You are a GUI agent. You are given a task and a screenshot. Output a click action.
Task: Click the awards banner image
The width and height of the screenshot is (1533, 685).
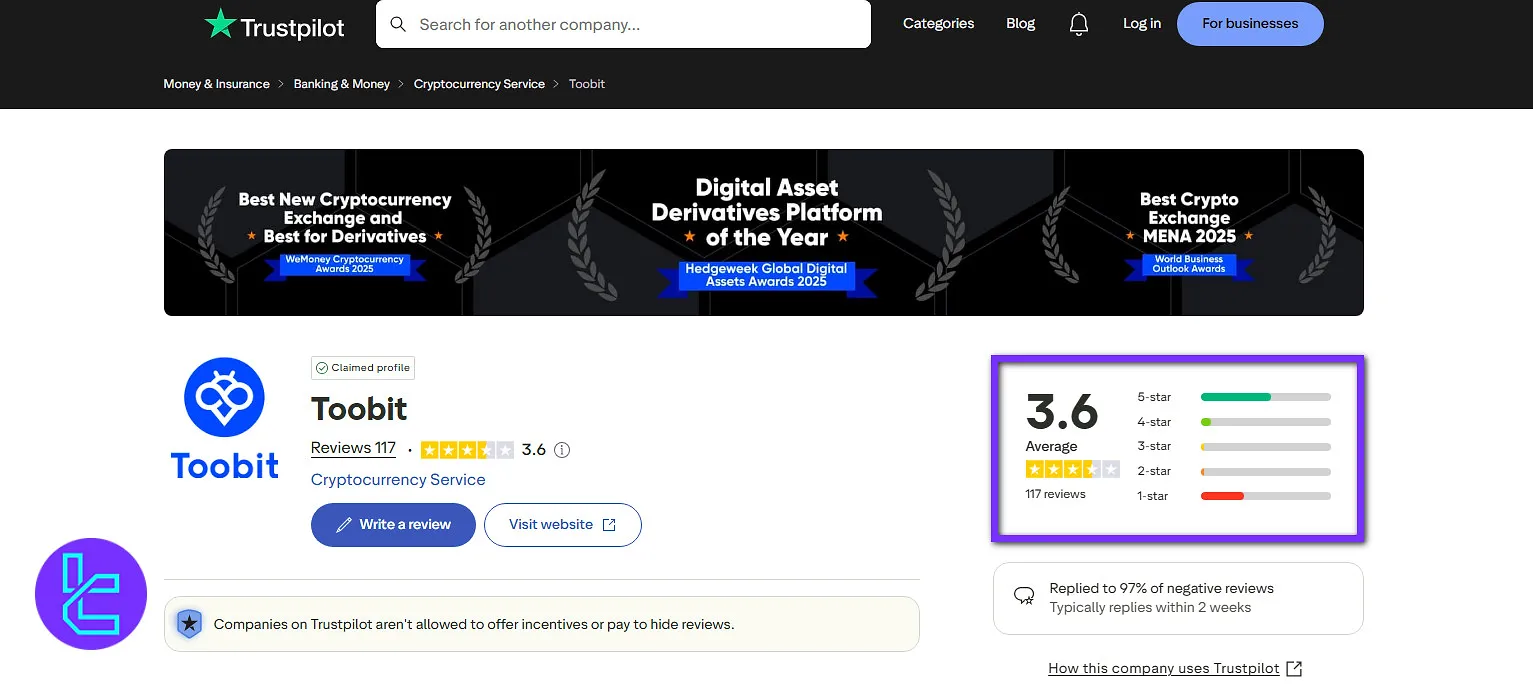764,232
